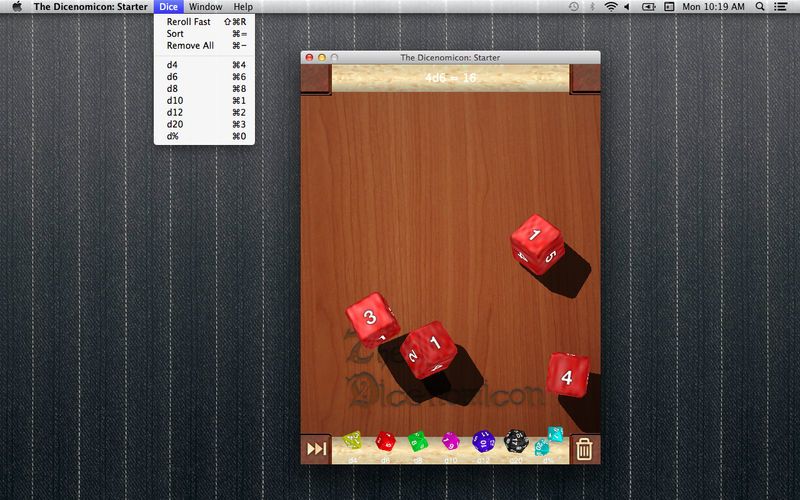
Task: Open the Help menu
Action: pos(243,7)
